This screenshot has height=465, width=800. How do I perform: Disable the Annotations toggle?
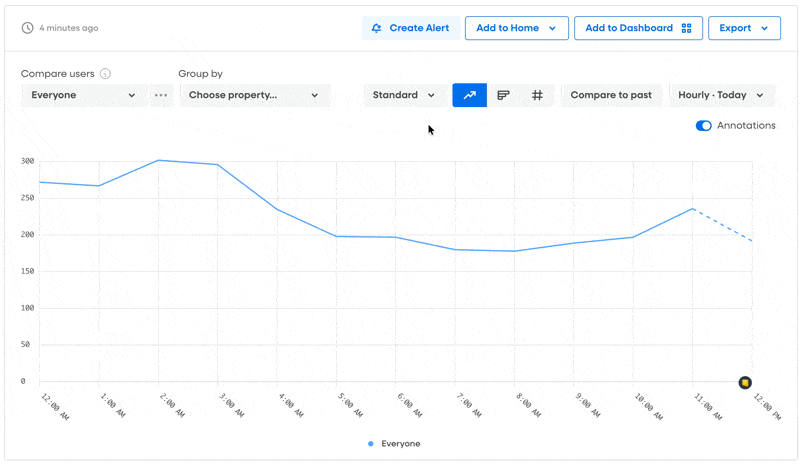tap(703, 126)
